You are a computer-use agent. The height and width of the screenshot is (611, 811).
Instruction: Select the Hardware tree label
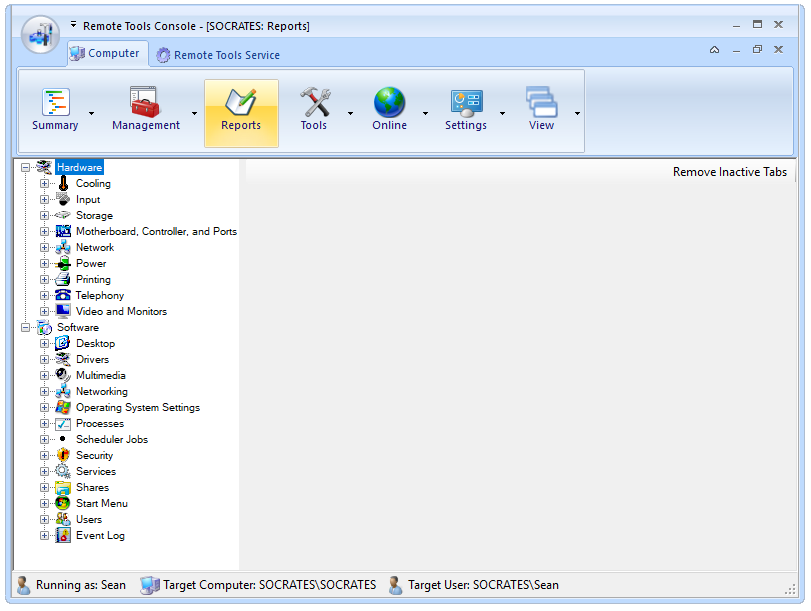pos(79,167)
